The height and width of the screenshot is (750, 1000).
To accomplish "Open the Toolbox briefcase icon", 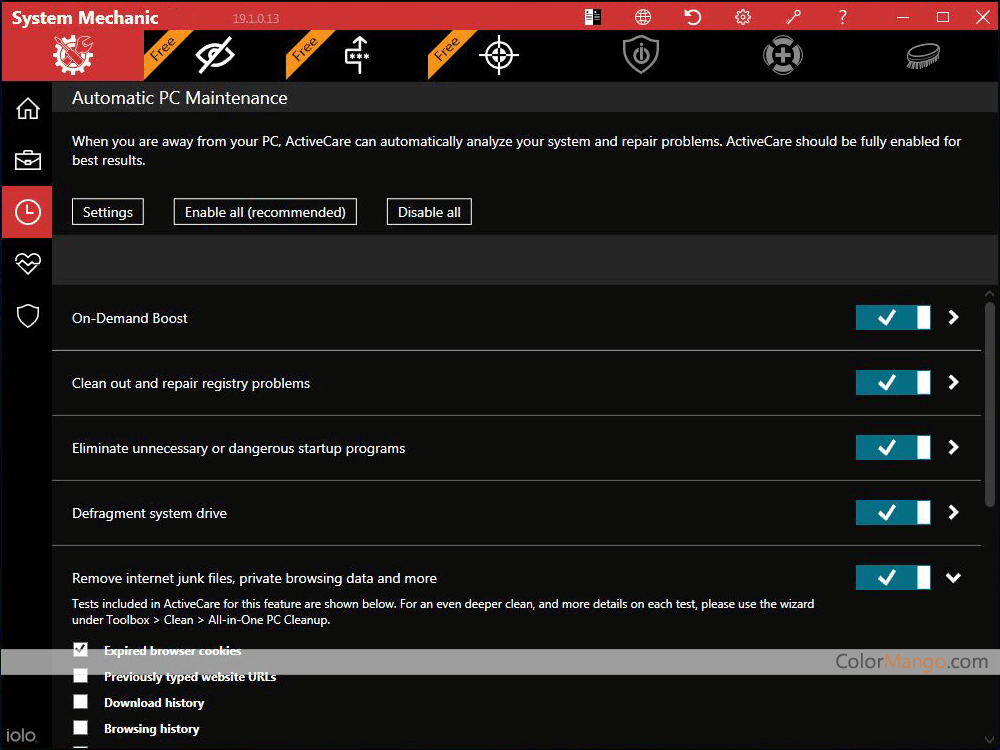I will 27,160.
